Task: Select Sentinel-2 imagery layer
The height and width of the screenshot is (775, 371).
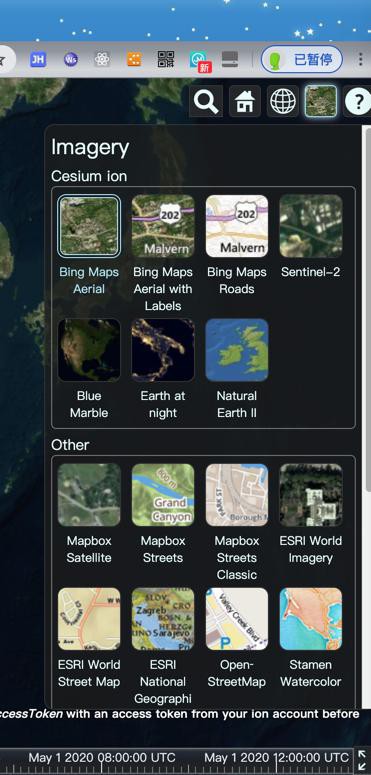Action: 311,226
